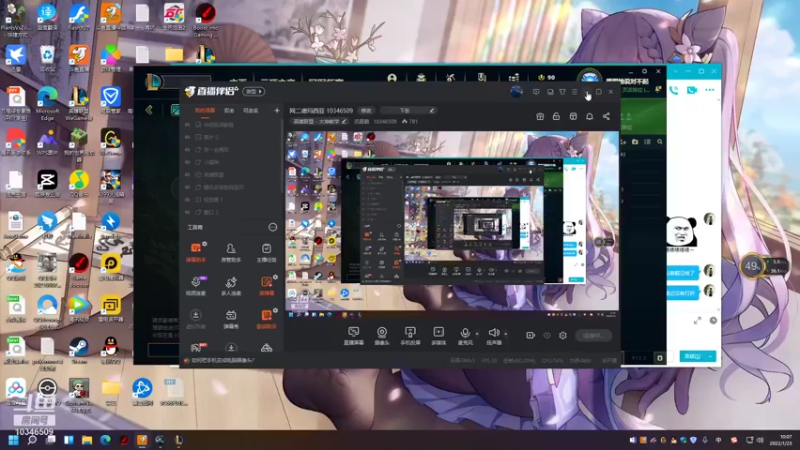Click the record icon beside the preview eye
This screenshot has width=800, height=450.
click(531, 335)
